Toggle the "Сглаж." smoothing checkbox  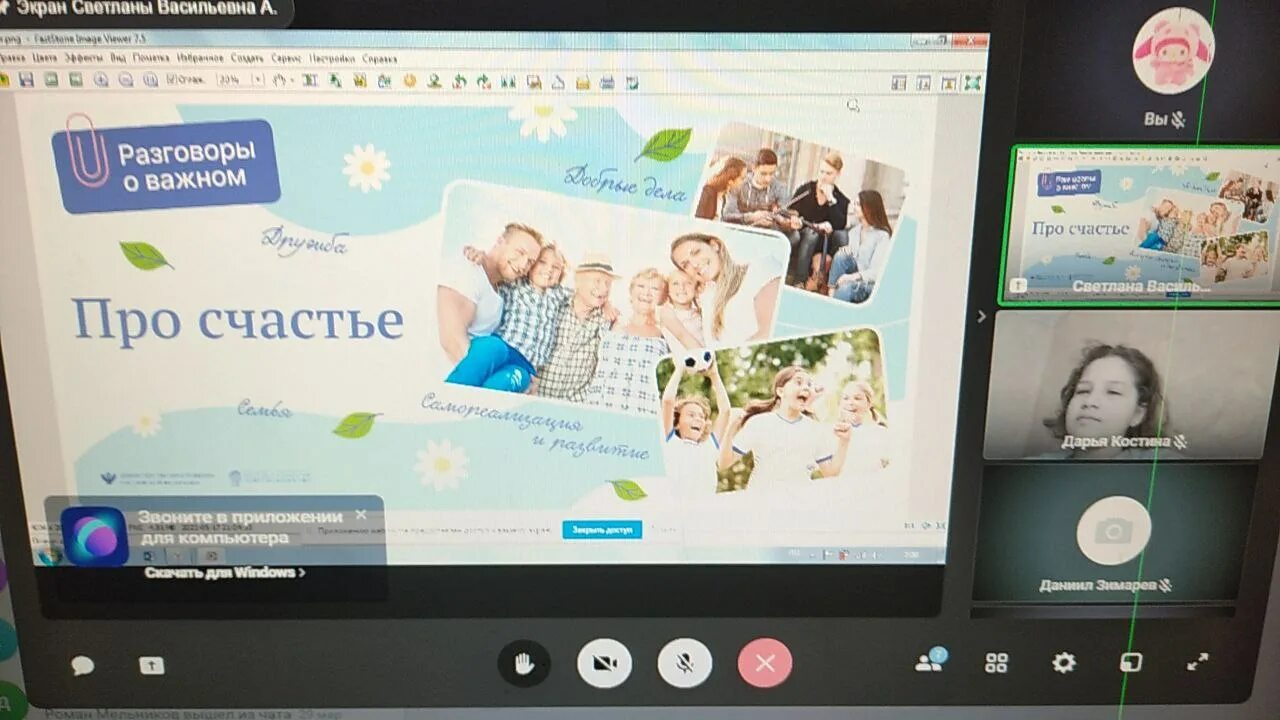point(186,80)
